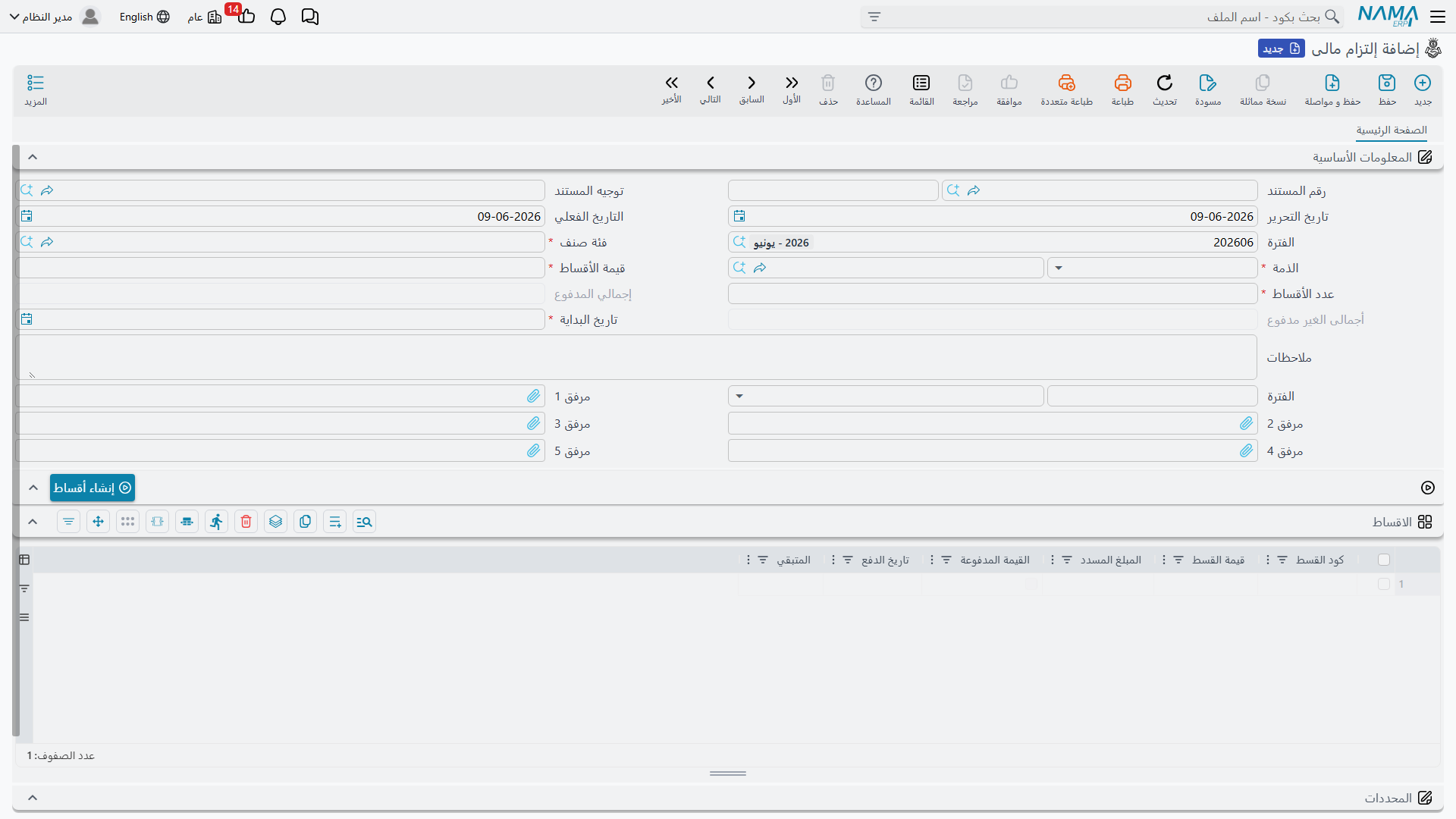Collapse the إنشاء أقساط section chevron
The width and height of the screenshot is (1456, 819).
click(33, 488)
